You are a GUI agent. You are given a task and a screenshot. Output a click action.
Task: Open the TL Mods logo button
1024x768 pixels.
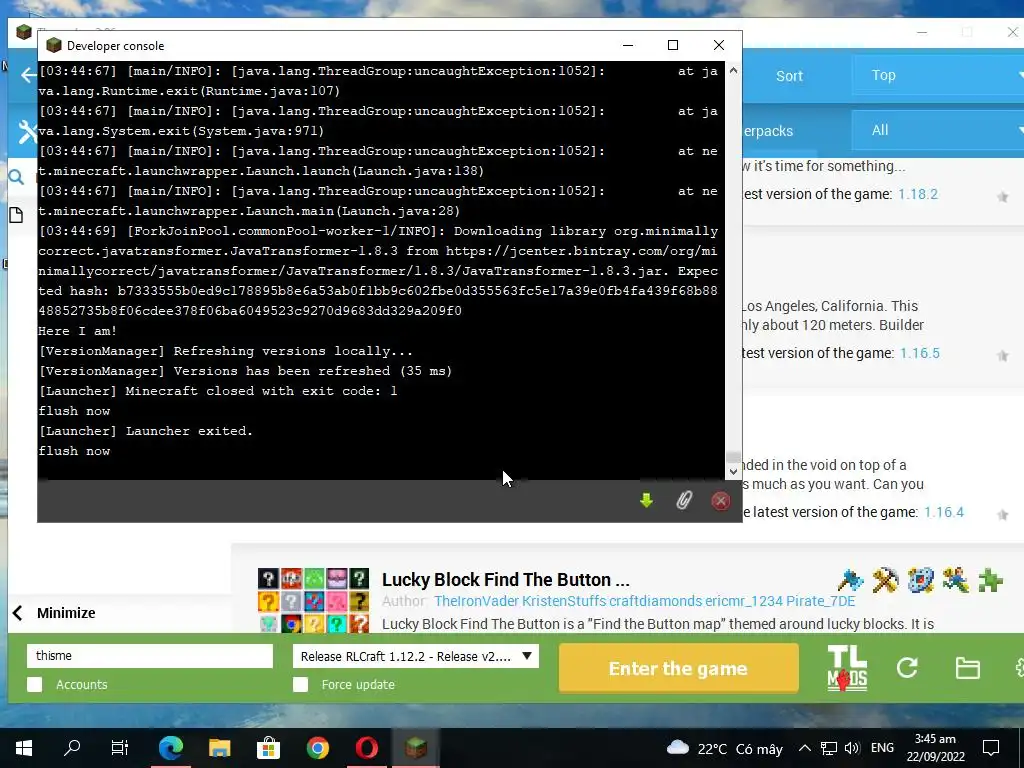click(847, 668)
